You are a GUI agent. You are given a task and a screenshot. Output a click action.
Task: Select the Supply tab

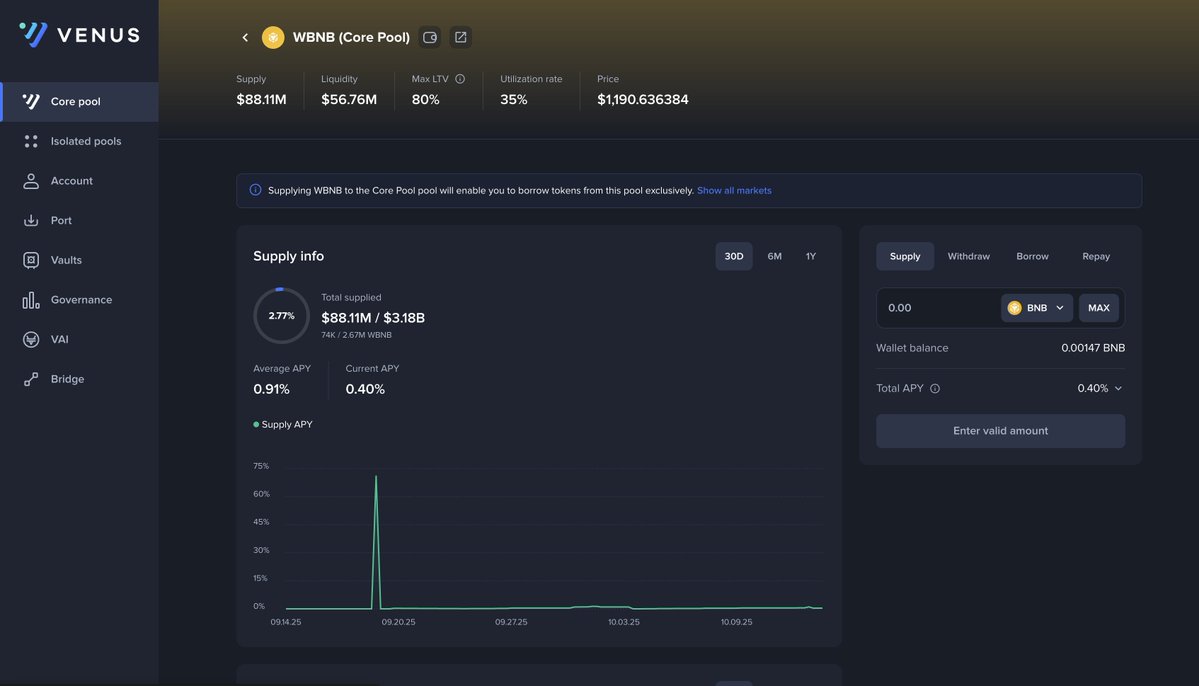(x=905, y=256)
